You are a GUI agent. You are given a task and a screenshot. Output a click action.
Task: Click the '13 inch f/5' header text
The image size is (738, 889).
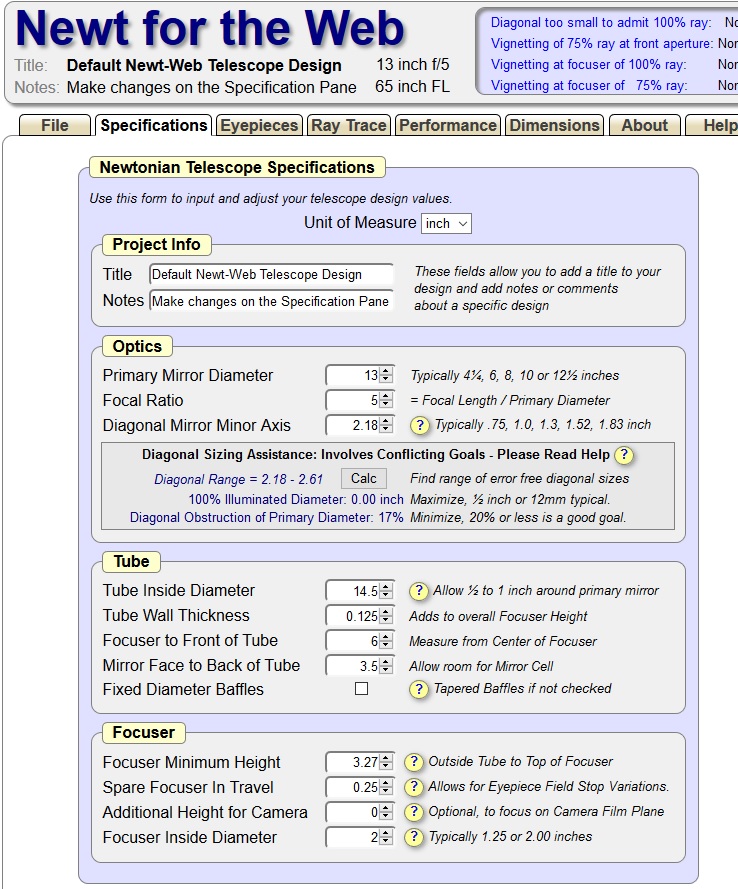pyautogui.click(x=413, y=65)
